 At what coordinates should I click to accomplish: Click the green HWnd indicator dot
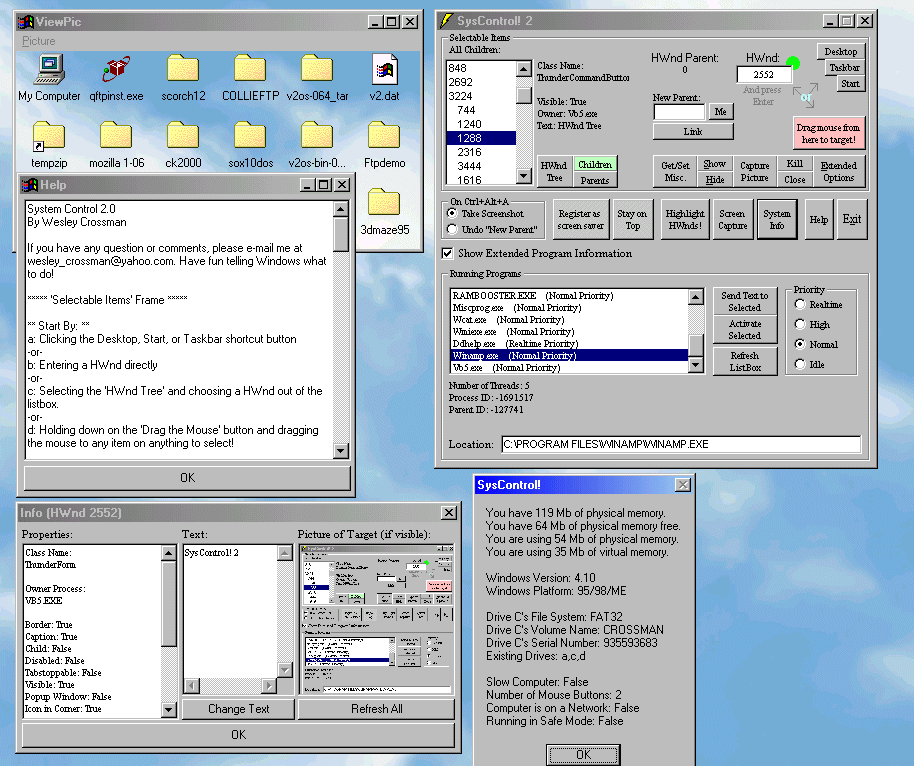pyautogui.click(x=793, y=63)
